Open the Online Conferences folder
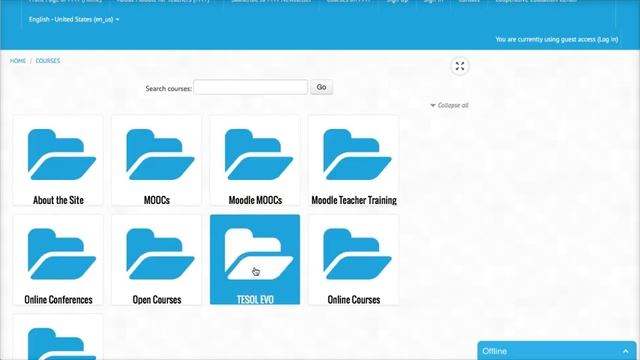640x360 pixels. click(58, 260)
